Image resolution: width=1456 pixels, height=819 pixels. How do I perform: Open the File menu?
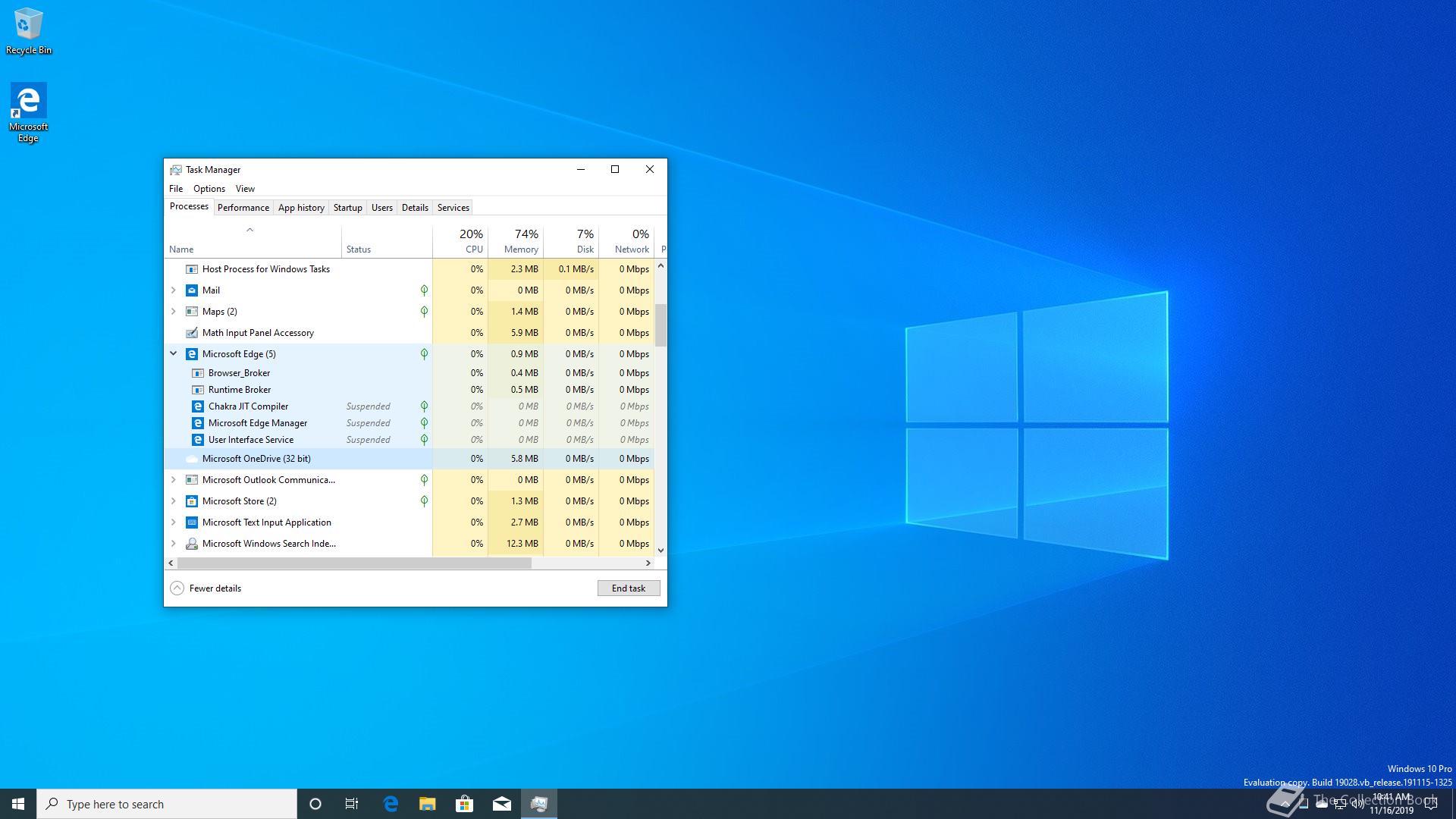pos(176,189)
